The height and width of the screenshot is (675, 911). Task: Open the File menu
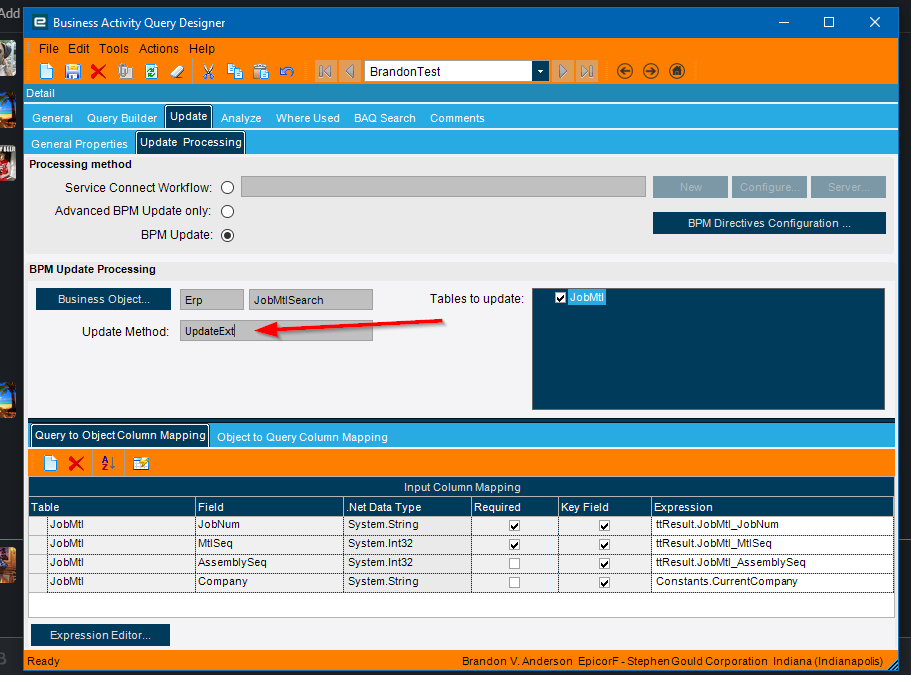tap(49, 49)
